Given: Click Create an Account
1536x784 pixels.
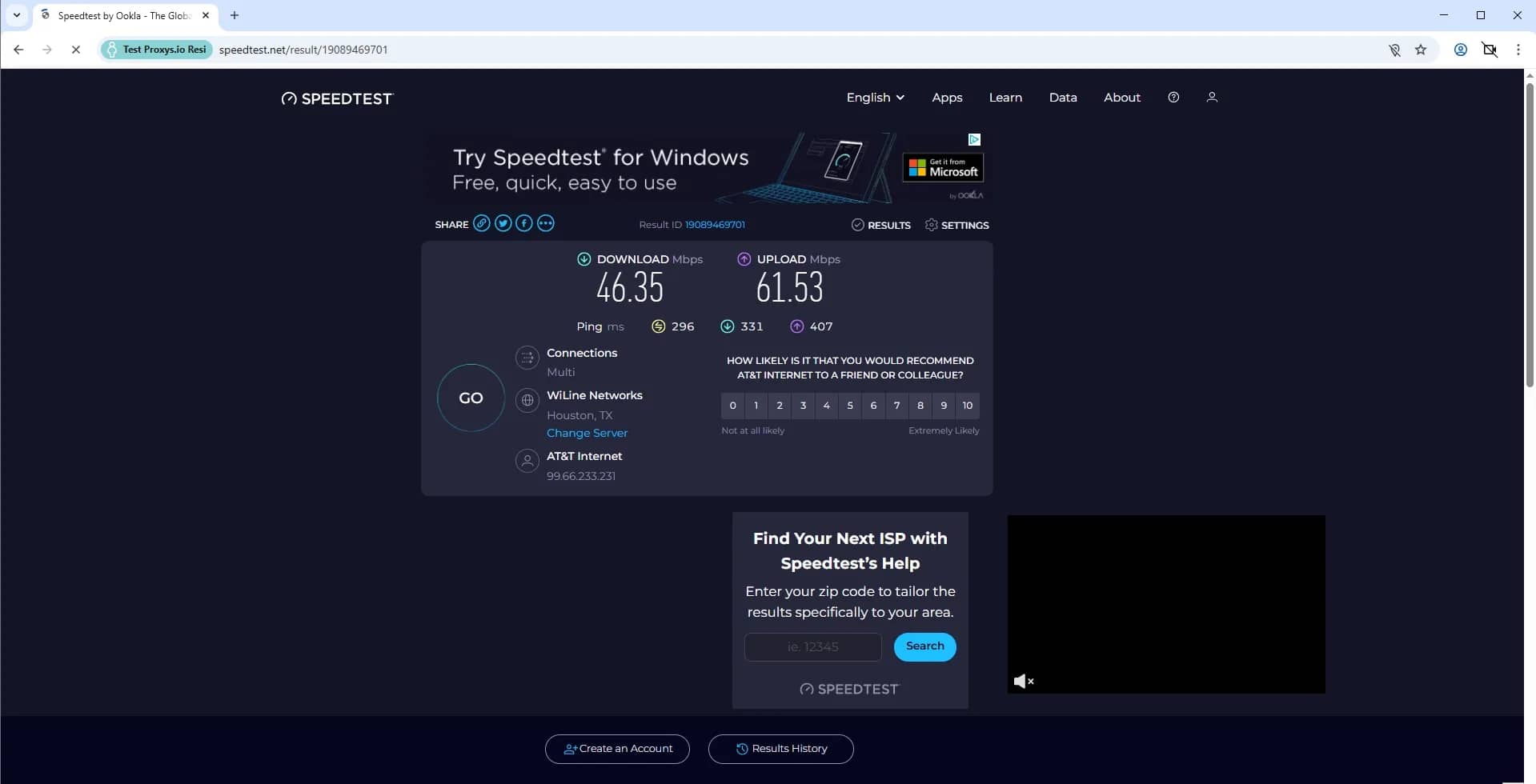Looking at the screenshot, I should (617, 749).
